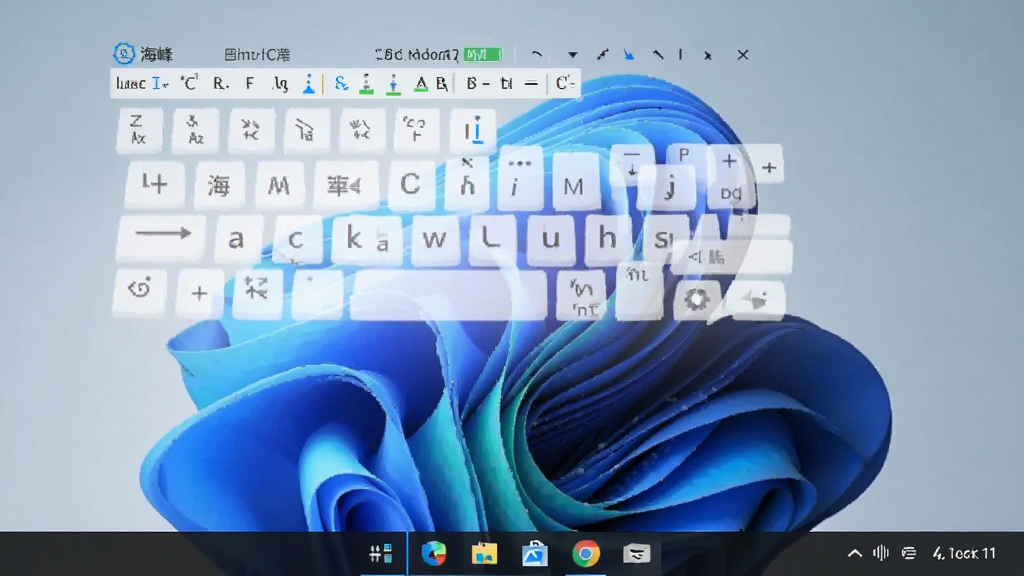Image resolution: width=1024 pixels, height=576 pixels.
Task: Open the Windows Start menu
Action: coord(381,554)
